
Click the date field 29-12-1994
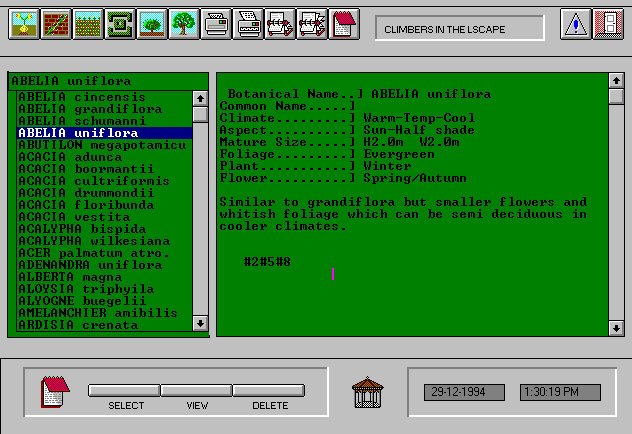tap(464, 392)
